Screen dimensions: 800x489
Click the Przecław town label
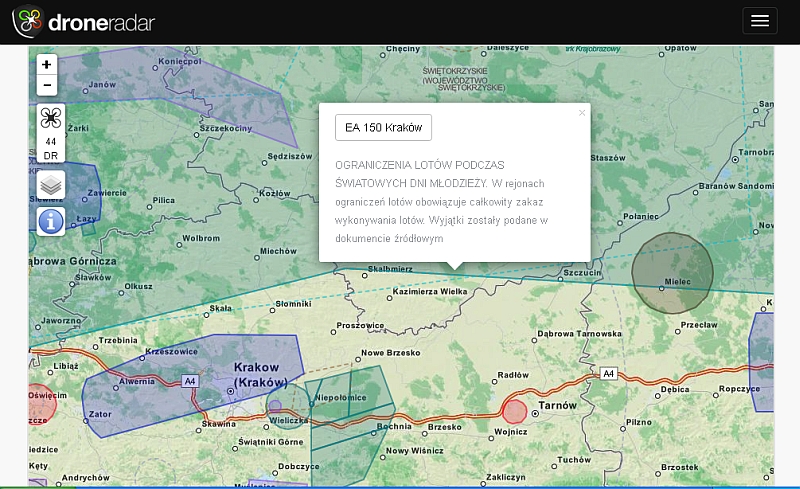pos(699,325)
